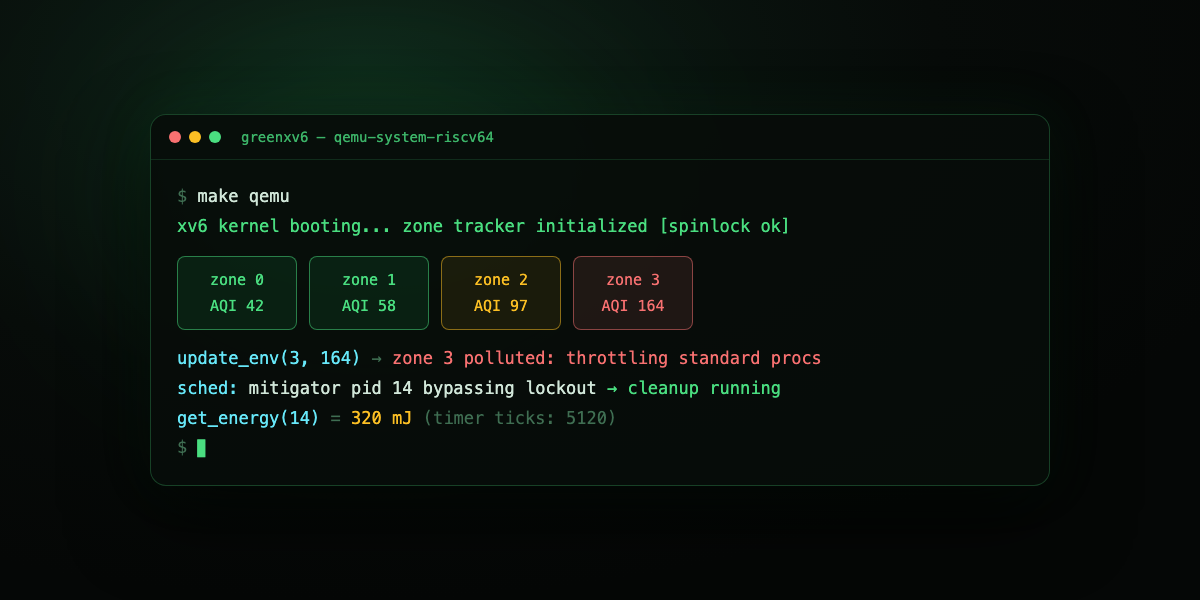
Task: Open the zone 3 AQI 164 card
Action: 633,293
